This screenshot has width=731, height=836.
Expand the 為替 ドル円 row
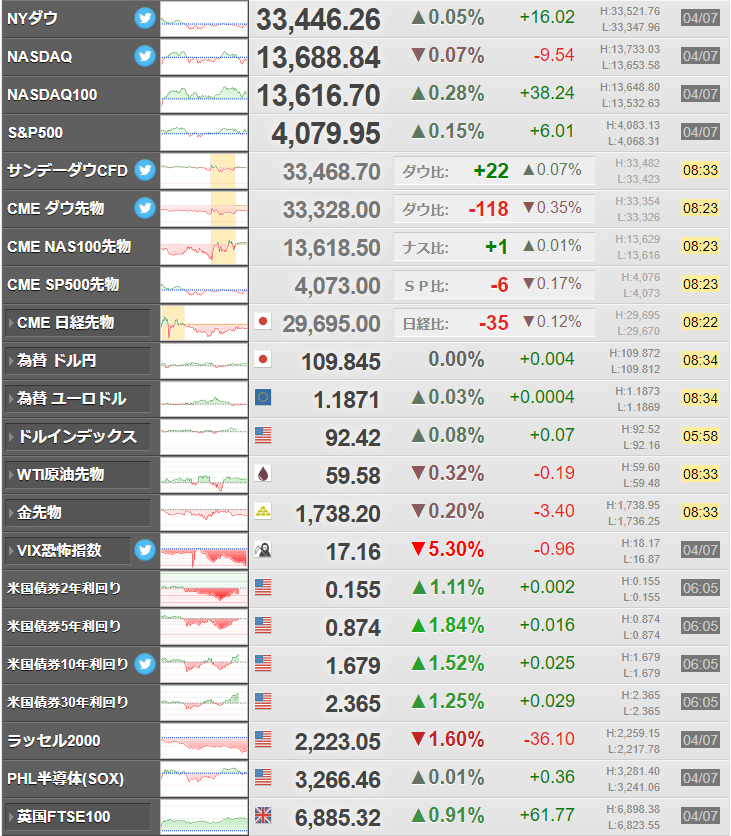point(77,361)
